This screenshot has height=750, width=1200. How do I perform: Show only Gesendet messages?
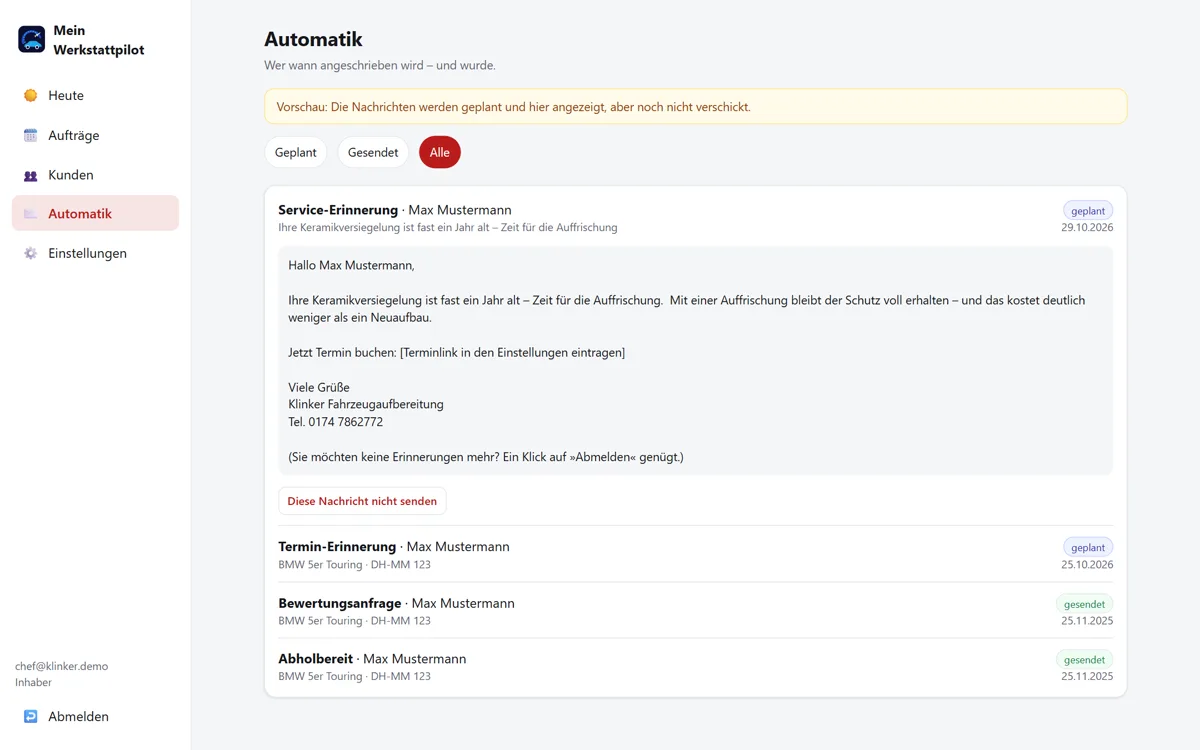click(373, 152)
